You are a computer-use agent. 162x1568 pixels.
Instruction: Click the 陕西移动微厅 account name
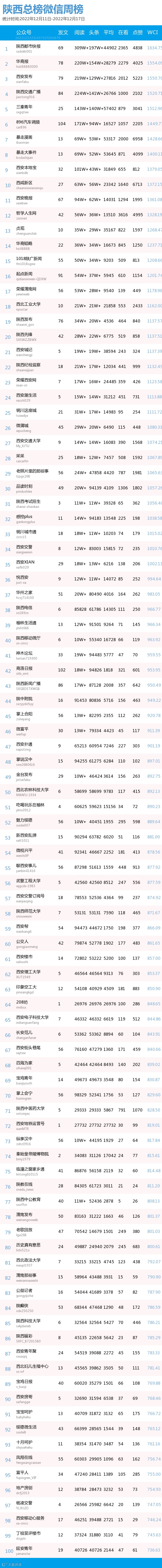(x=28, y=638)
